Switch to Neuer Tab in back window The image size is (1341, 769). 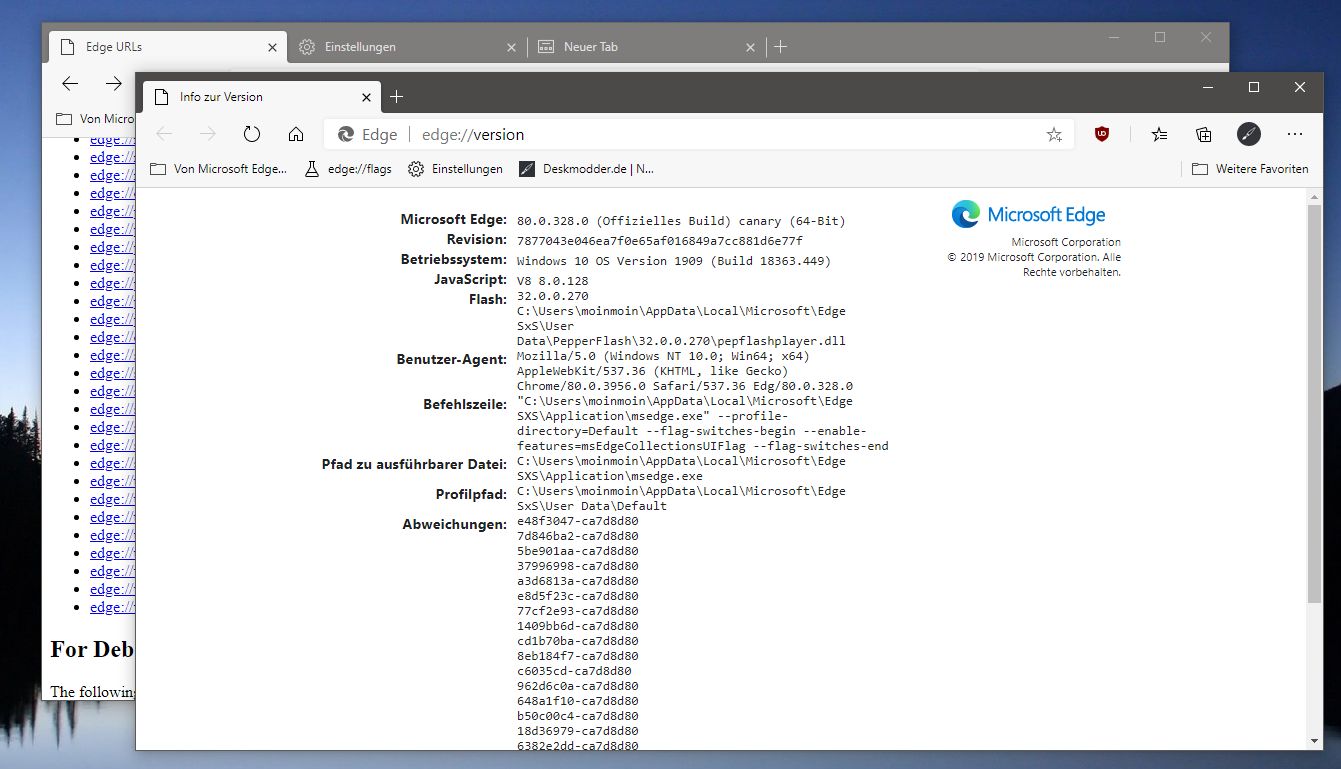pos(647,46)
